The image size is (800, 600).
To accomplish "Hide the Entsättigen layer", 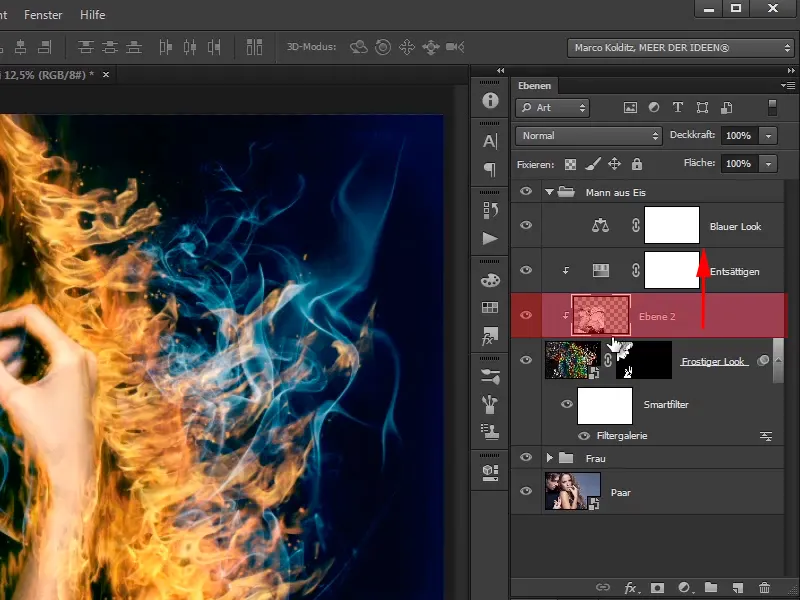I will point(526,270).
